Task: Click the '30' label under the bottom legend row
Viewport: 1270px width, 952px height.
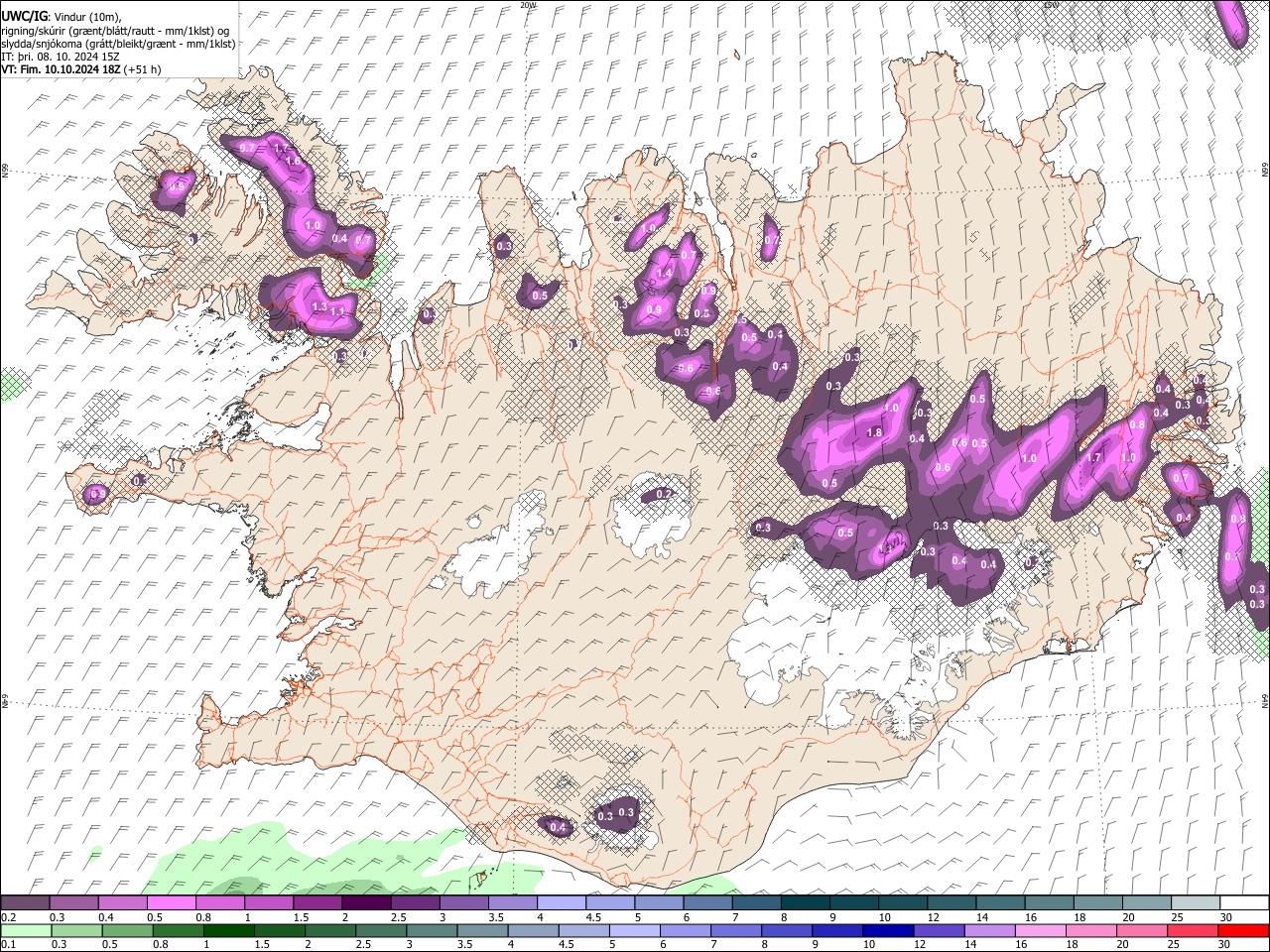Action: 1226,944
